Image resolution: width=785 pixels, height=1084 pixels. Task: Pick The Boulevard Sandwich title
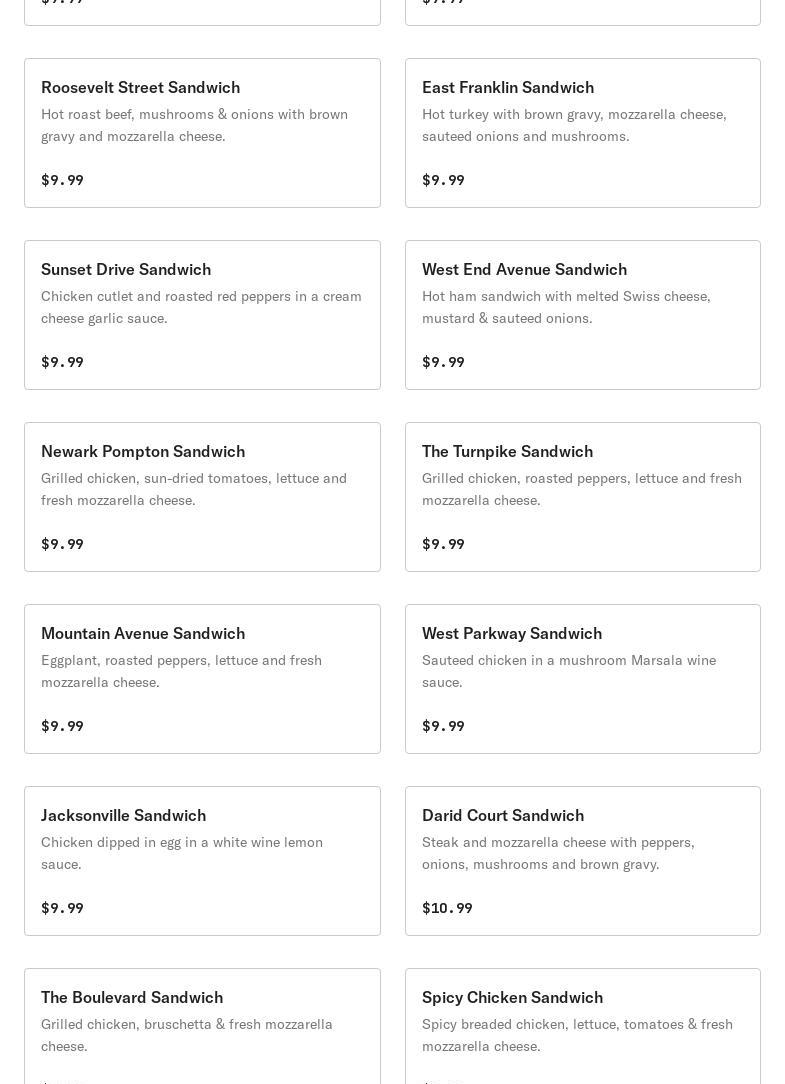point(132,998)
